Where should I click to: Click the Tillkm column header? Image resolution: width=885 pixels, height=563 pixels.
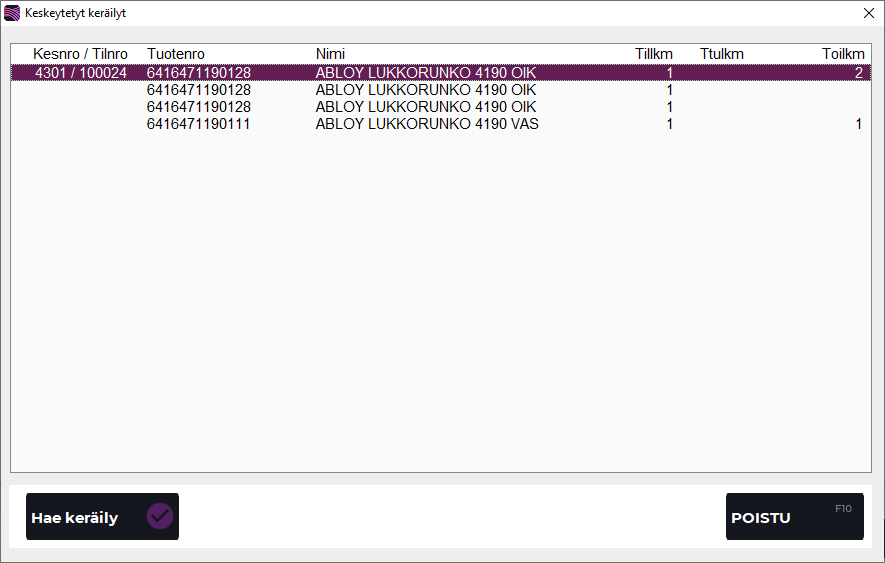pyautogui.click(x=654, y=54)
